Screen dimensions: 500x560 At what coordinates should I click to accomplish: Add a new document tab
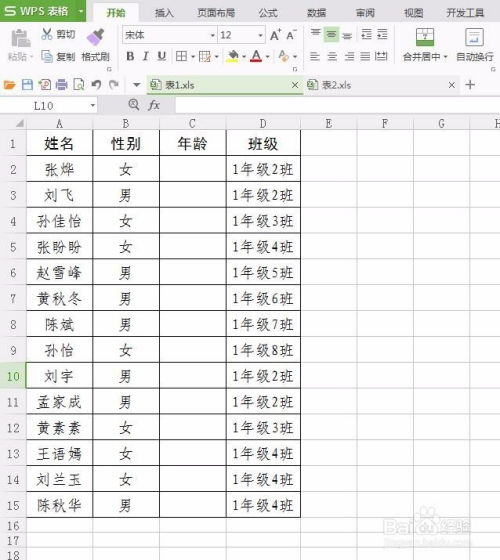[x=470, y=85]
